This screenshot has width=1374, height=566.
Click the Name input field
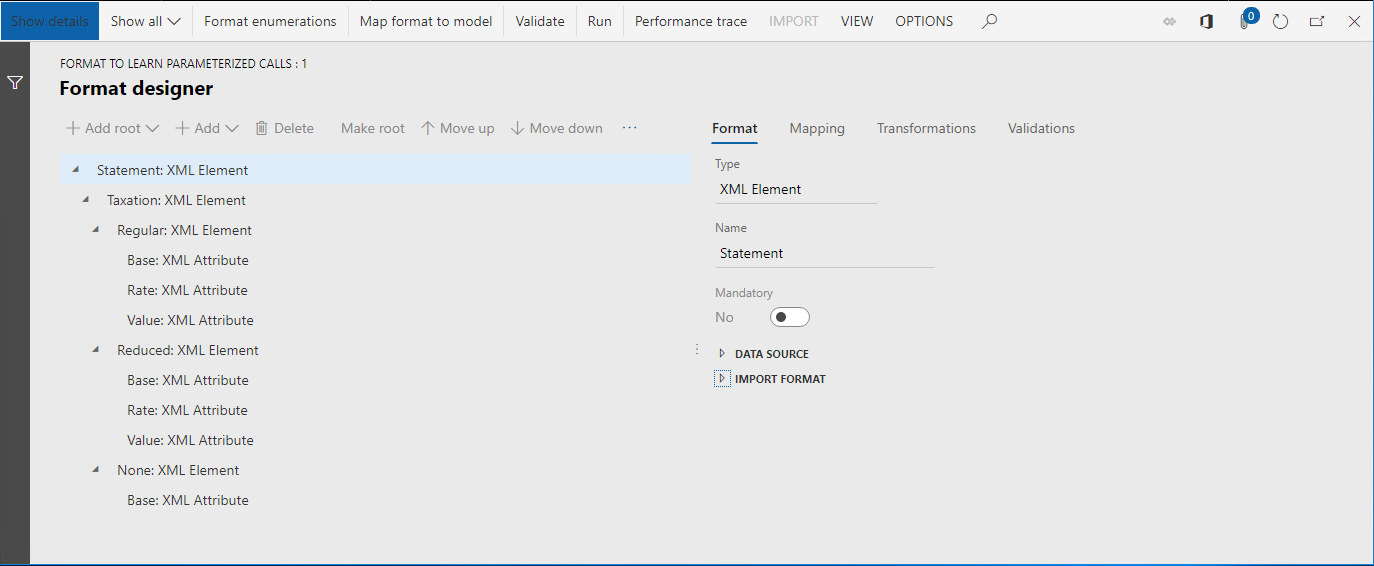(824, 253)
